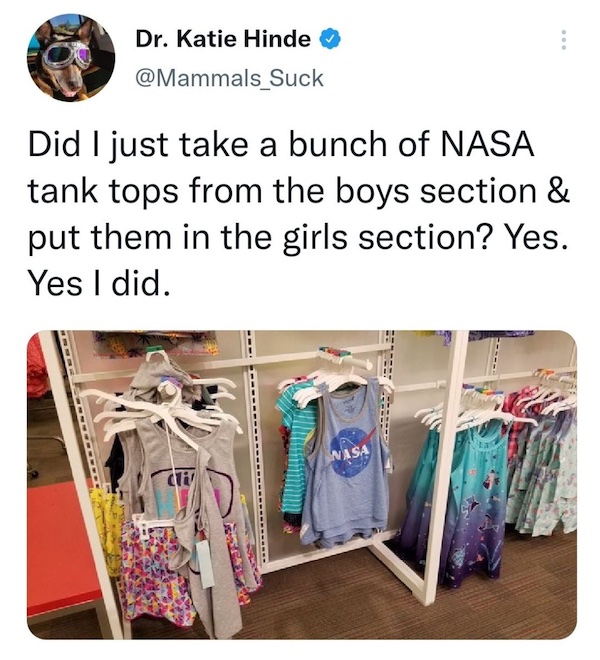Click the ampersand in the tweet text
The height and width of the screenshot is (660, 600).
(558, 190)
